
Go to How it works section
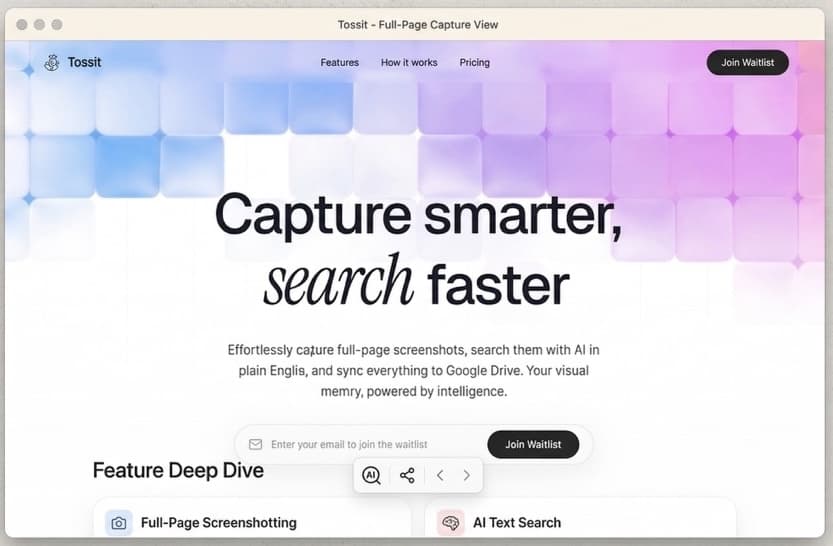(x=409, y=63)
